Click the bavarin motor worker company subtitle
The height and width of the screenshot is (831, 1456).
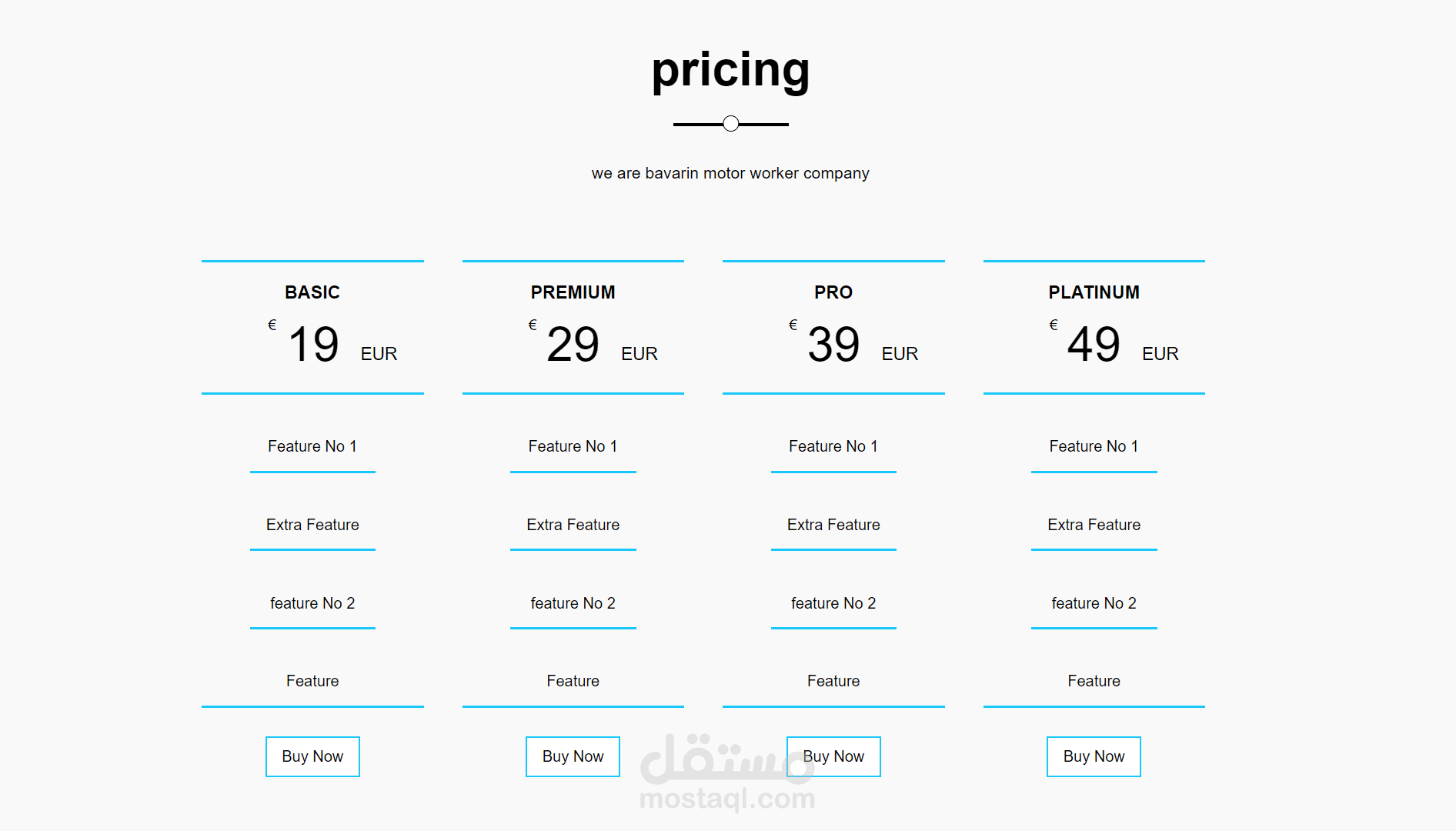730,173
